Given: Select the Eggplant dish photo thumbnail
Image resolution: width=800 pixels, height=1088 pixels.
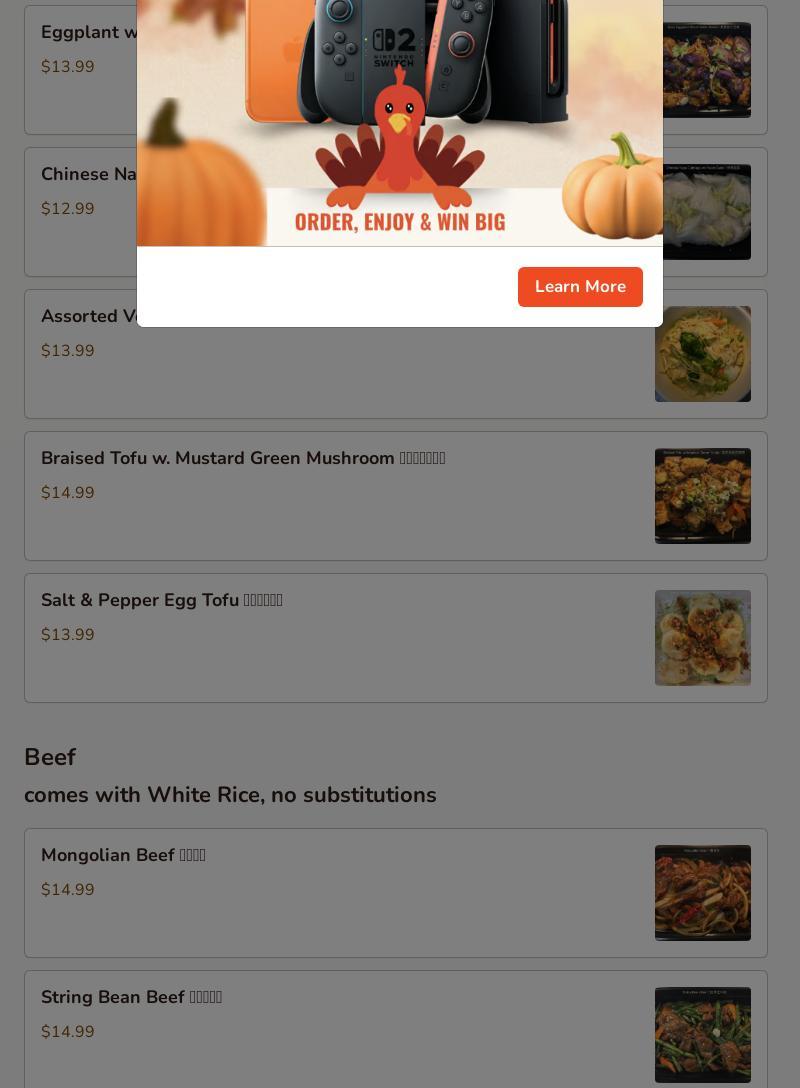Looking at the screenshot, I should (706, 69).
